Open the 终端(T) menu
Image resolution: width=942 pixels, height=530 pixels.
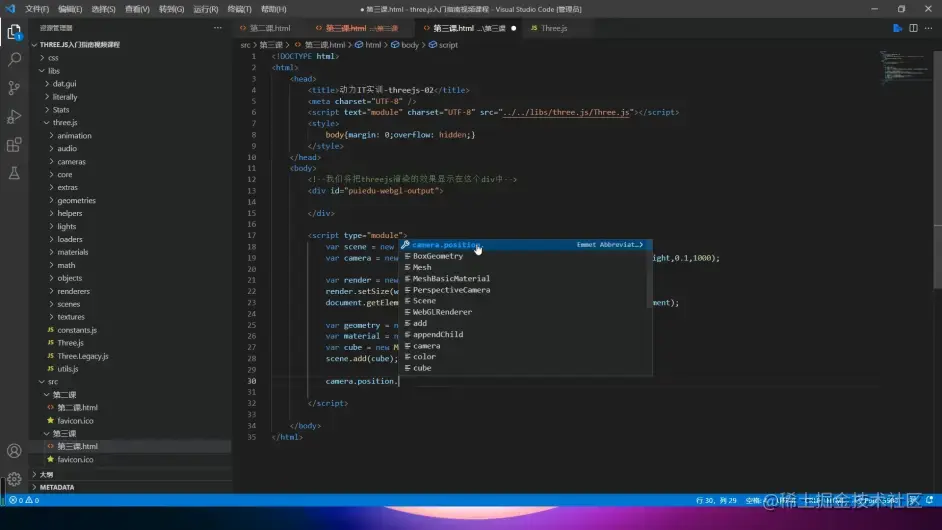click(239, 9)
